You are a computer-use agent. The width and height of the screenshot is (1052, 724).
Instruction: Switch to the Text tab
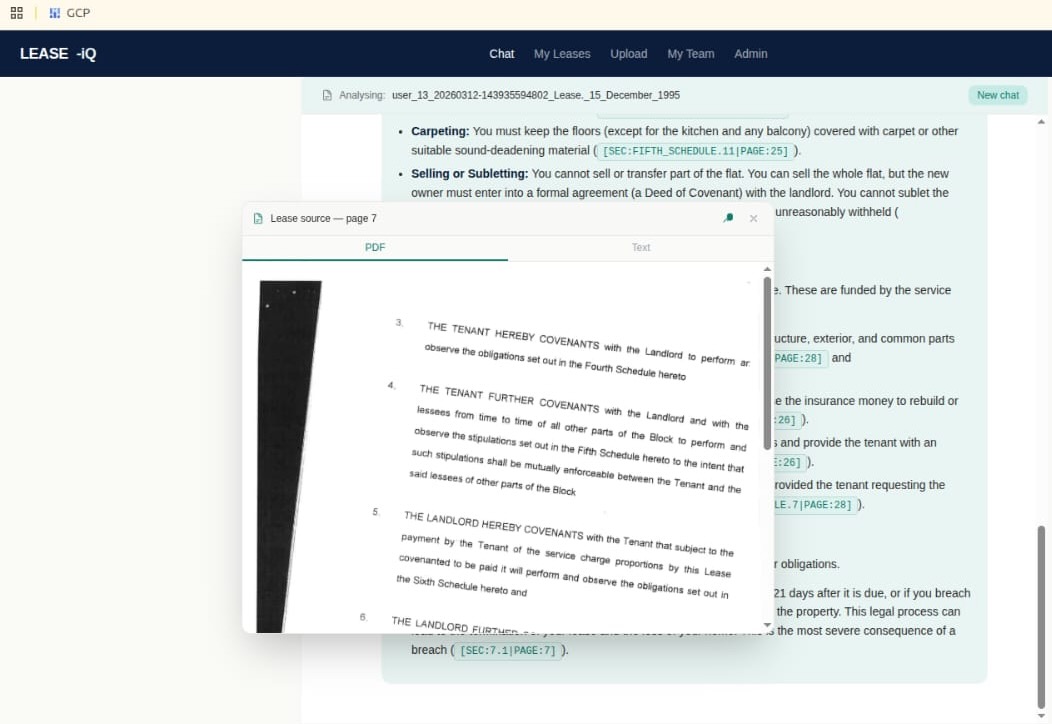640,247
